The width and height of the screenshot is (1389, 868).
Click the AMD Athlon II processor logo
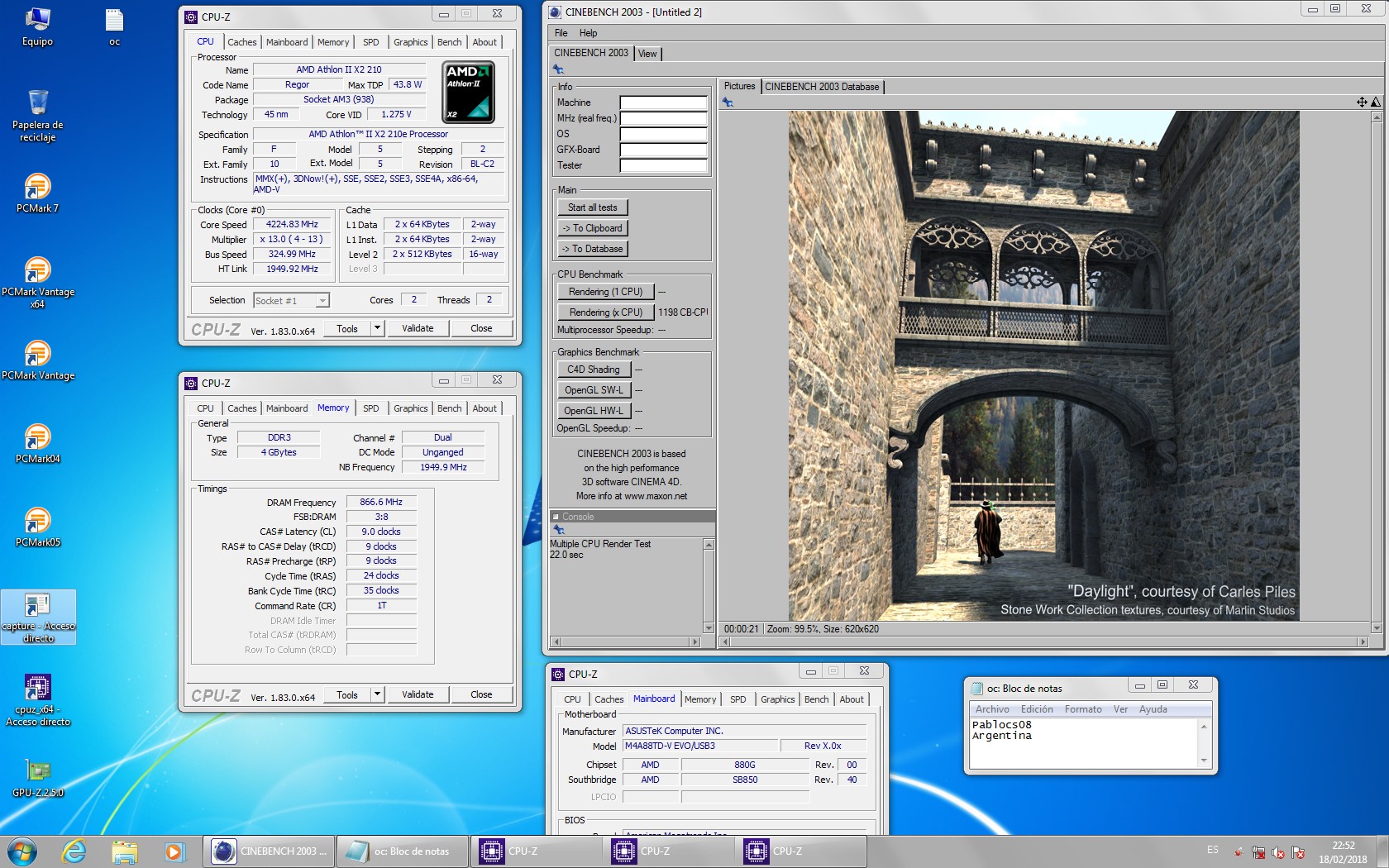tap(469, 92)
